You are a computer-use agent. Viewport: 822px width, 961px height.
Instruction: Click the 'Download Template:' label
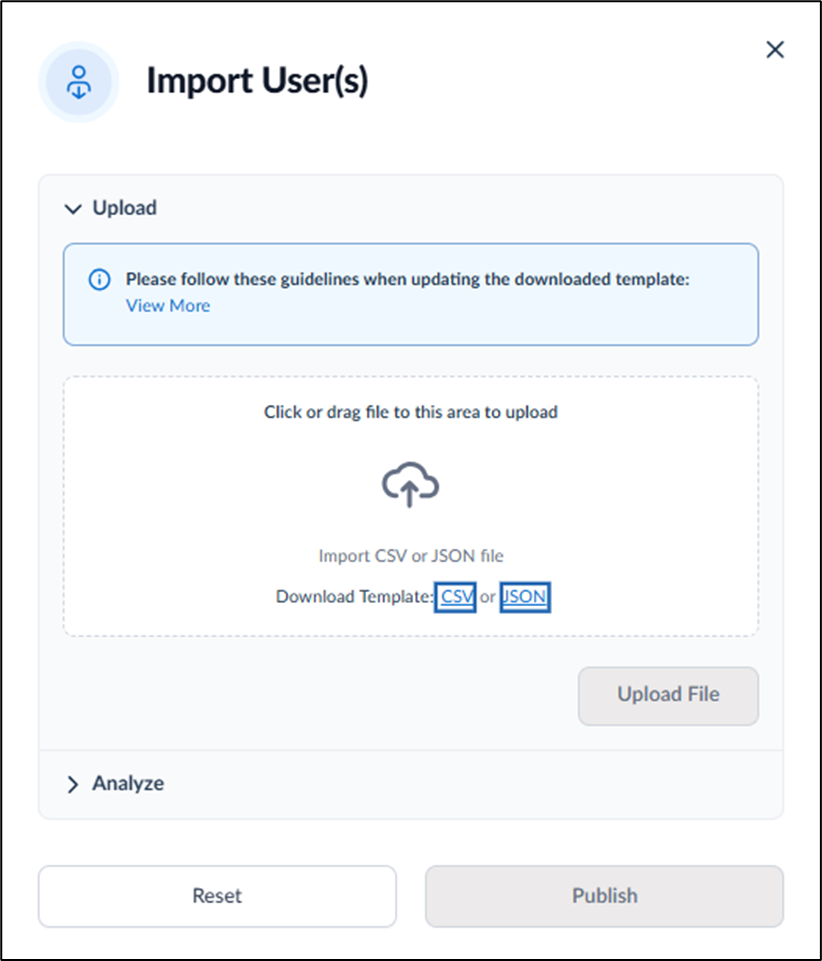tap(354, 596)
